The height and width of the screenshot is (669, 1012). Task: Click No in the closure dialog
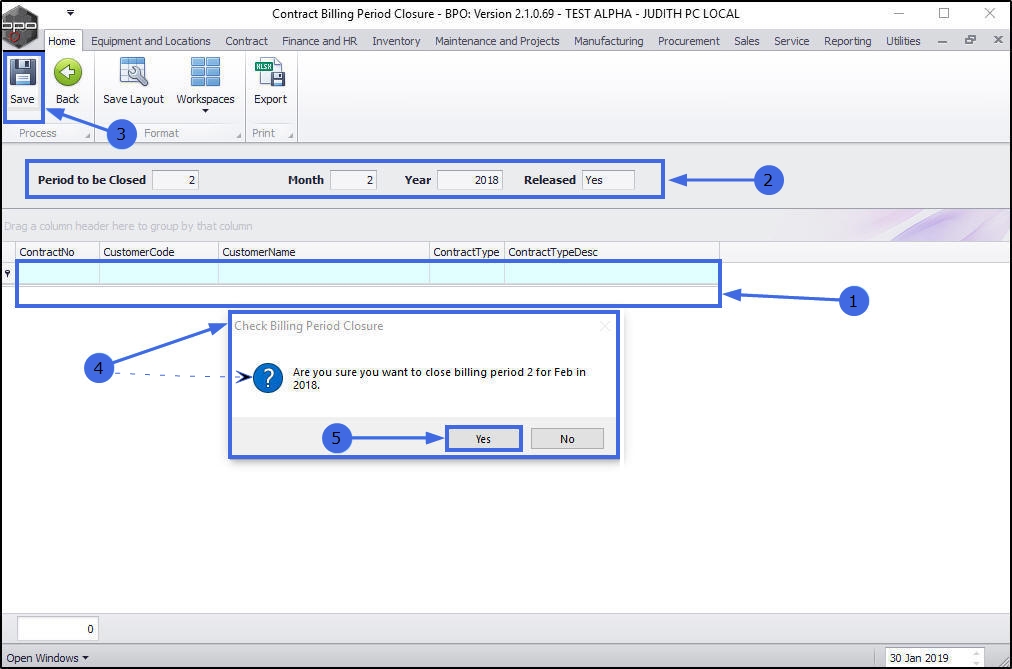click(567, 439)
